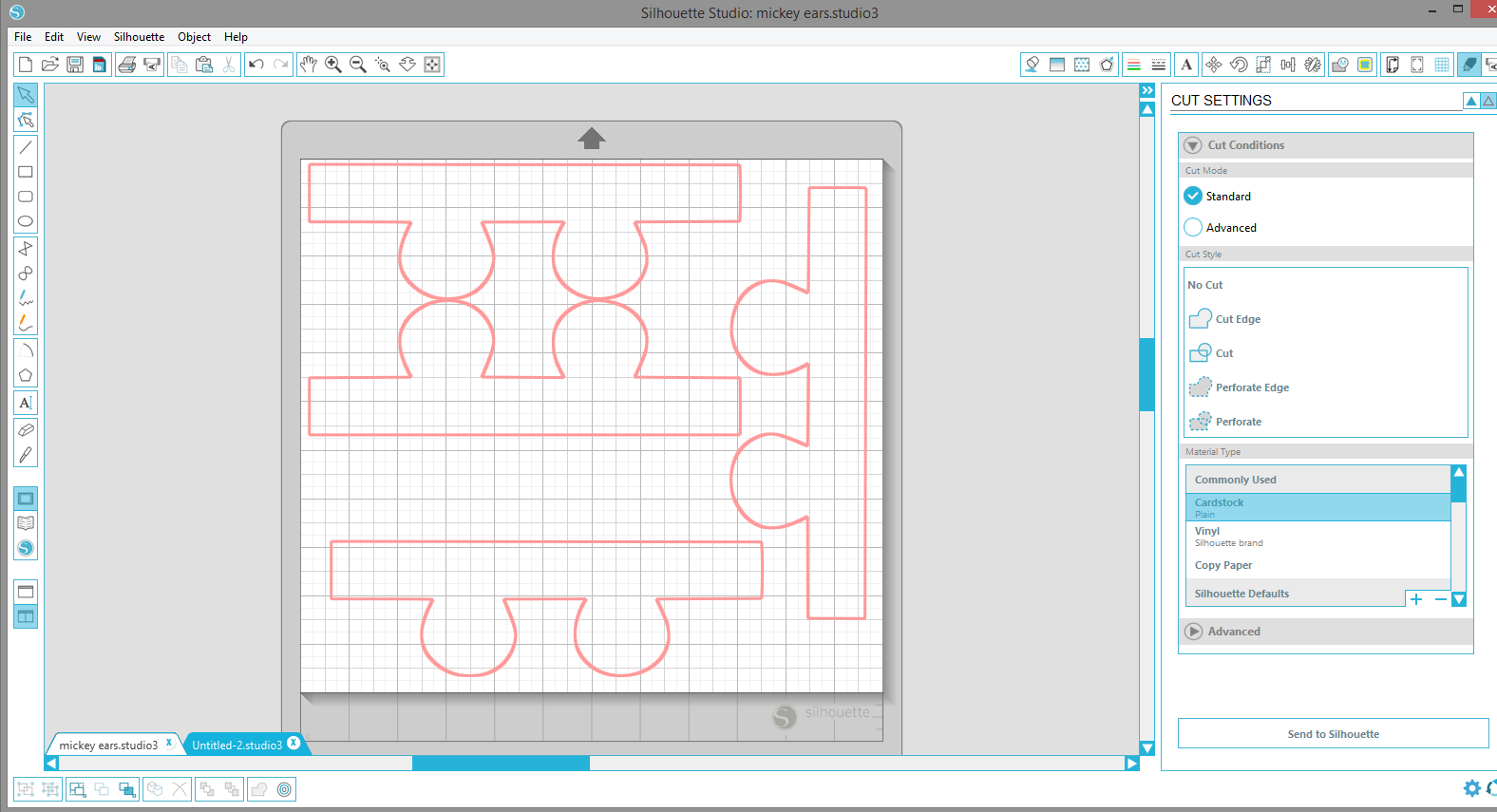Toggle the grid display icon in toolbar
Viewport: 1497px width, 812px height.
click(1442, 65)
